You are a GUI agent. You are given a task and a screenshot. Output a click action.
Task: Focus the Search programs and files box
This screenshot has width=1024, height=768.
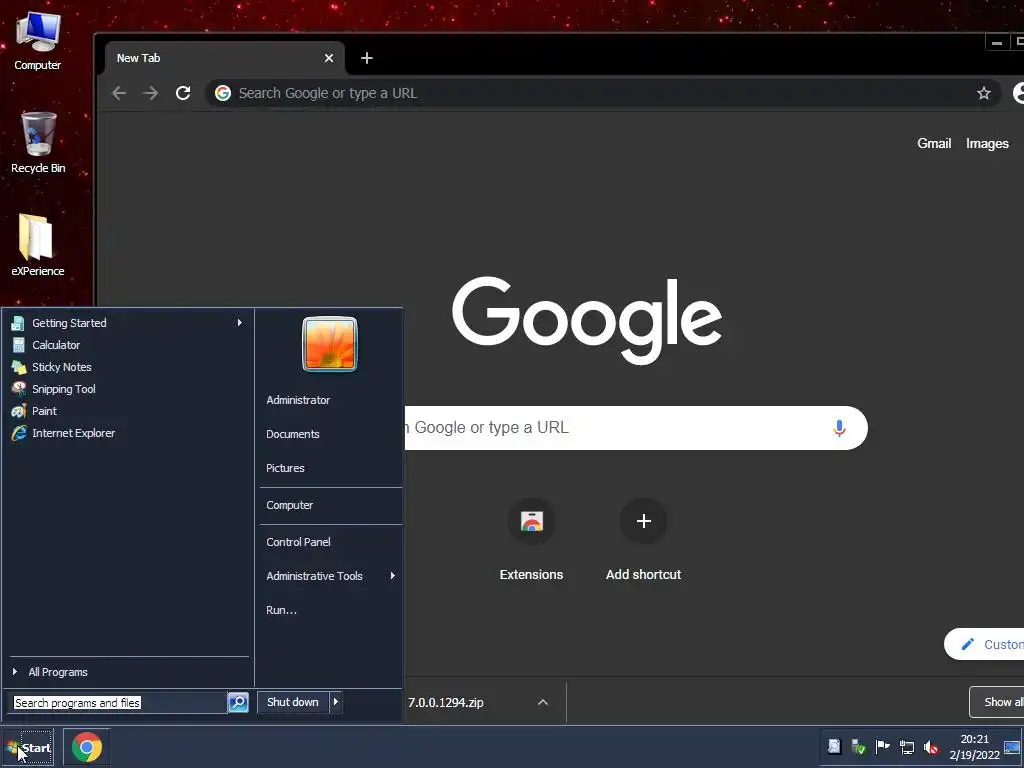click(x=119, y=703)
